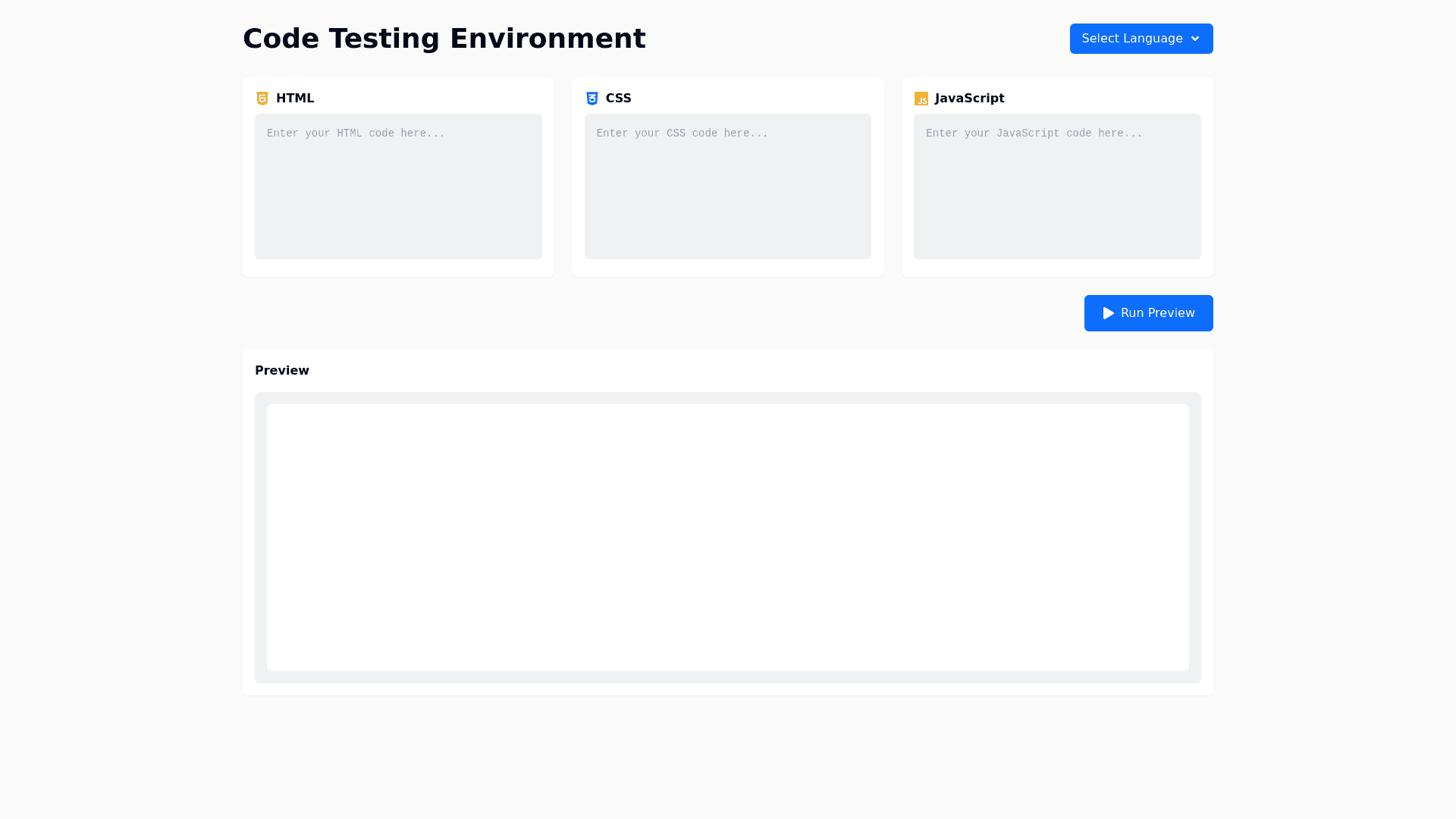Expand the Select Language chevron arrow
The height and width of the screenshot is (819, 1456).
click(x=1195, y=39)
